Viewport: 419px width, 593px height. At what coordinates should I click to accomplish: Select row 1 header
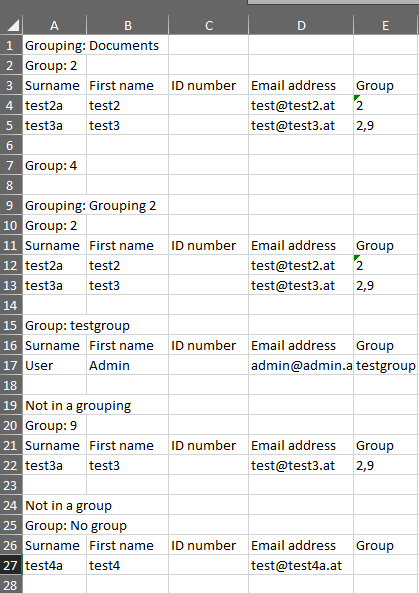pos(11,45)
